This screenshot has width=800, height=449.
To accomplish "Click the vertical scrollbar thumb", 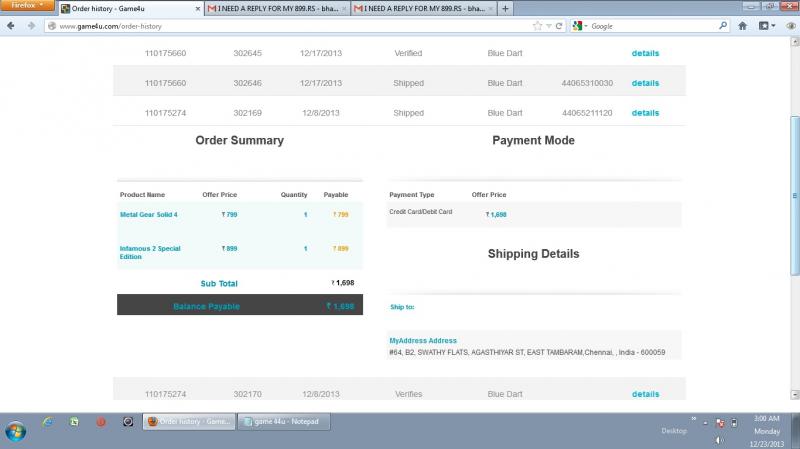I will point(794,196).
